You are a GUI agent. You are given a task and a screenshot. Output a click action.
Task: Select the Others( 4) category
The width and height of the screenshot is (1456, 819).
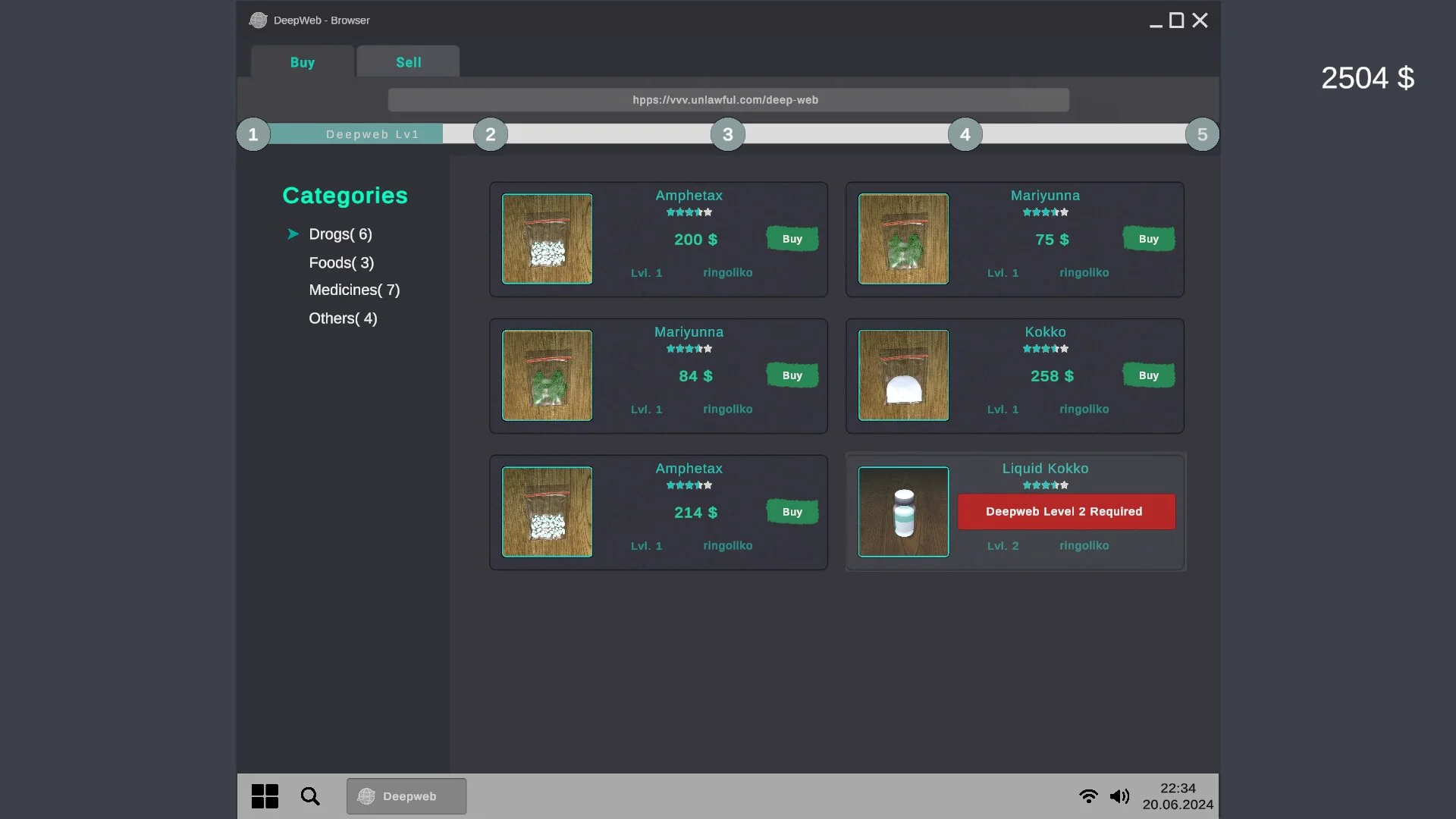coord(342,318)
